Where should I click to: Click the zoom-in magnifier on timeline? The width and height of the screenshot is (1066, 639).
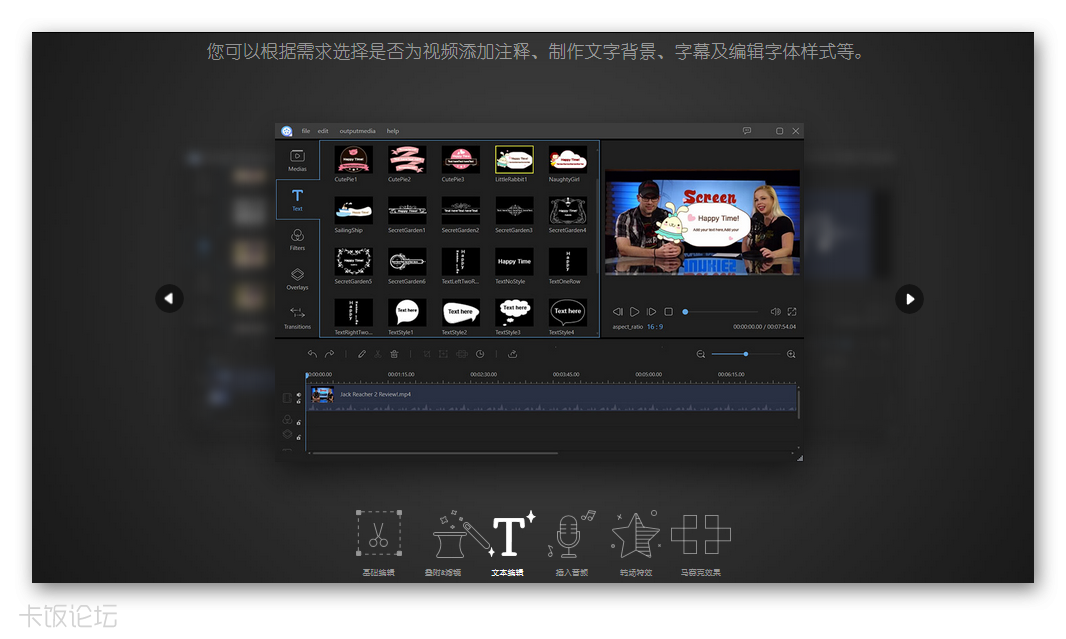tap(791, 354)
